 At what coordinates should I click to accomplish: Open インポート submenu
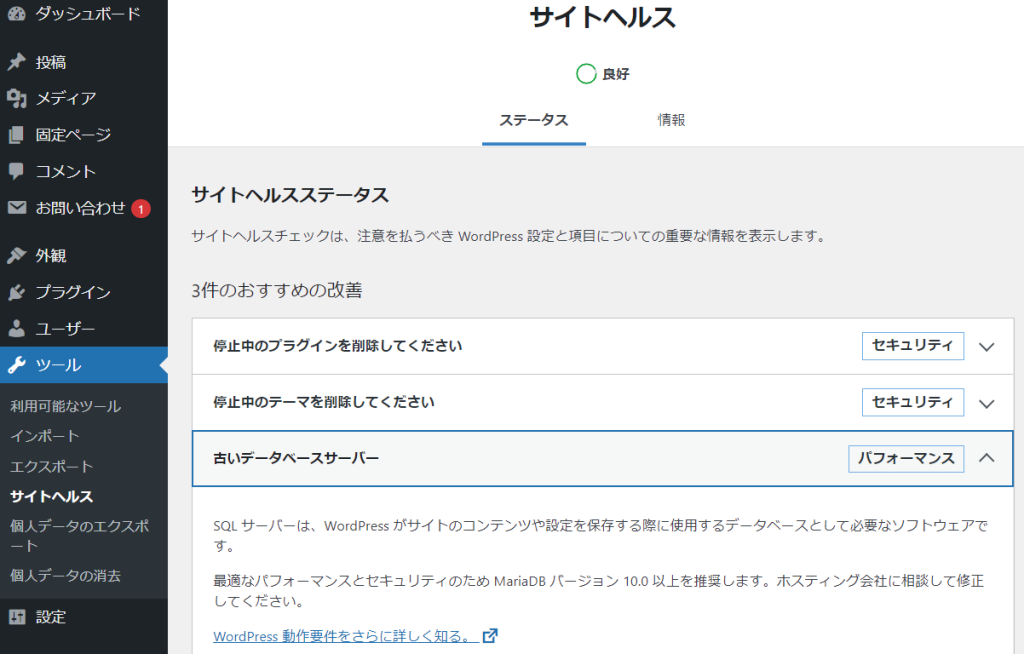click(45, 436)
